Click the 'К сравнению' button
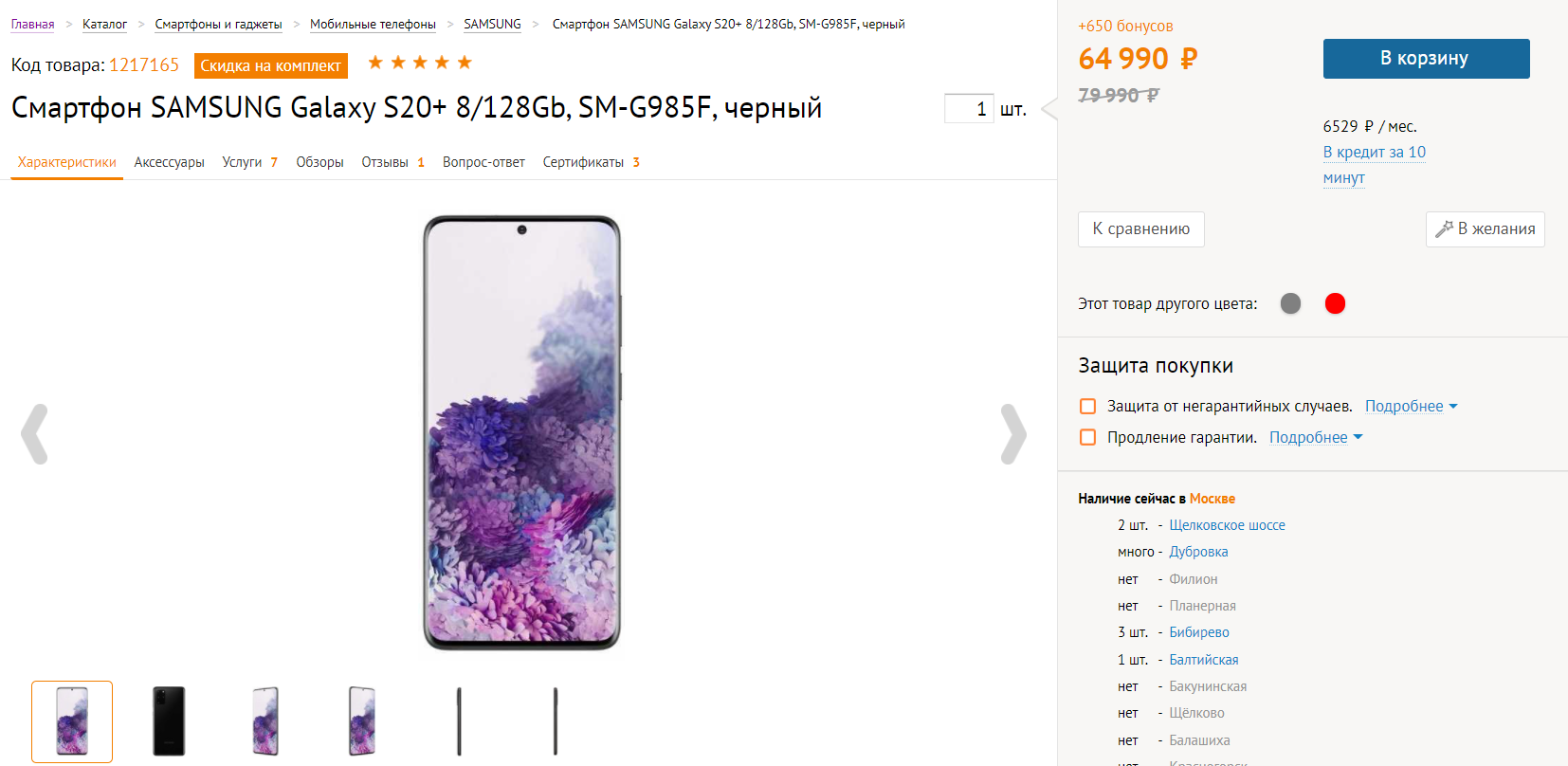Screen dimensions: 1568x766 coord(1140,229)
